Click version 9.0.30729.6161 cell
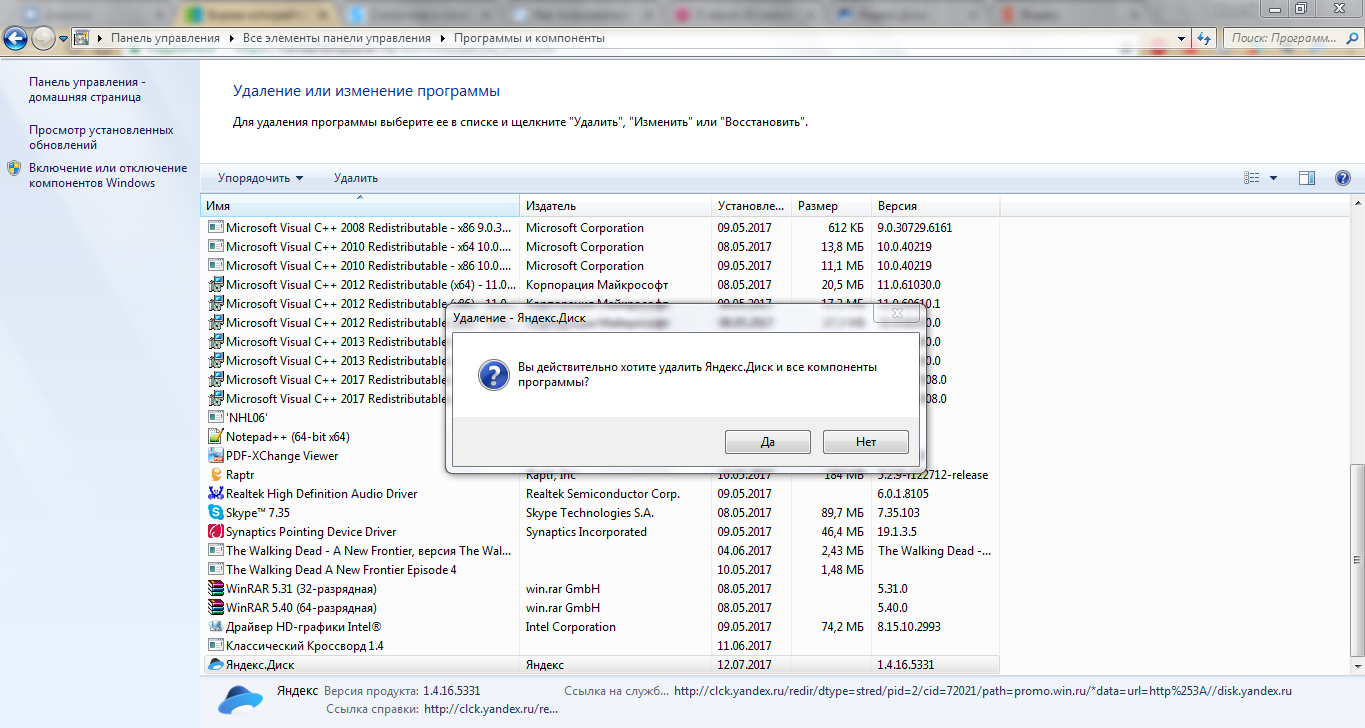Image resolution: width=1365 pixels, height=728 pixels. pos(915,228)
